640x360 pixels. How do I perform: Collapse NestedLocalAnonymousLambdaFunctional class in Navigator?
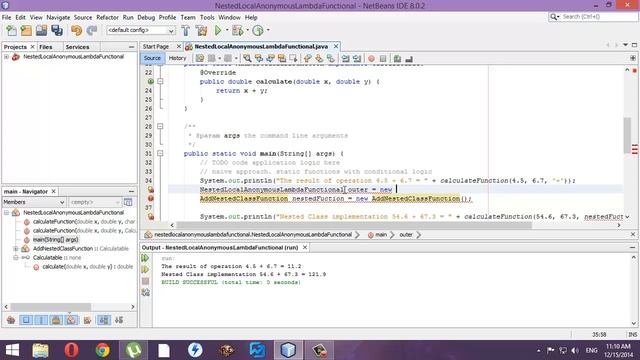pyautogui.click(x=7, y=213)
